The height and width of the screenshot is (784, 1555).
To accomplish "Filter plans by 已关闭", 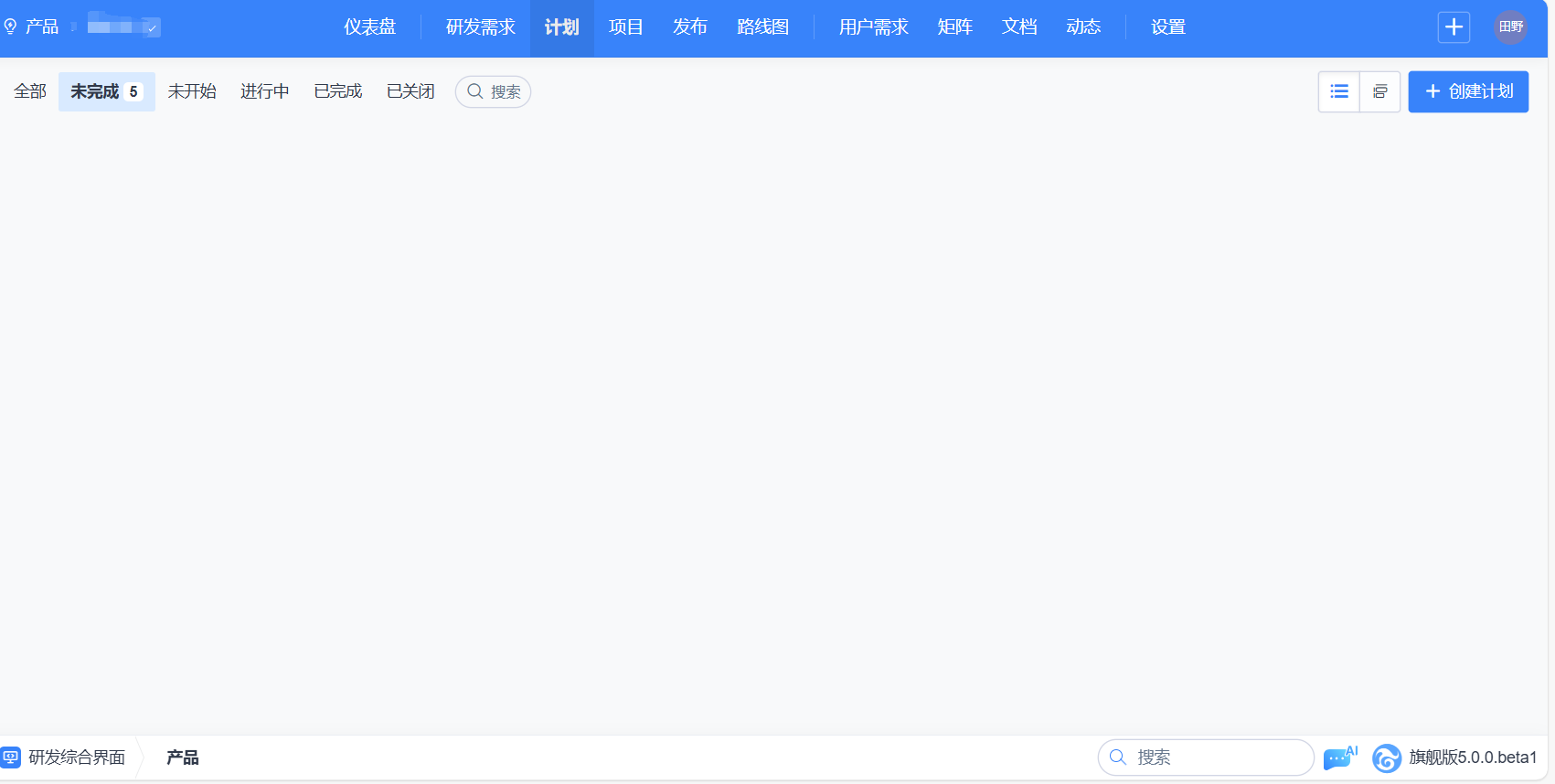I will tap(411, 91).
